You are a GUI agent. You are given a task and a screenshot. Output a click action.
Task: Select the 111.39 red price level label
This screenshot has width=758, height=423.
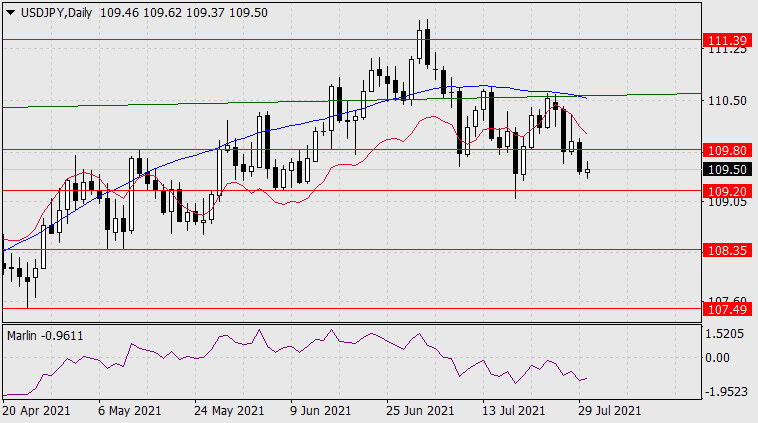click(727, 40)
